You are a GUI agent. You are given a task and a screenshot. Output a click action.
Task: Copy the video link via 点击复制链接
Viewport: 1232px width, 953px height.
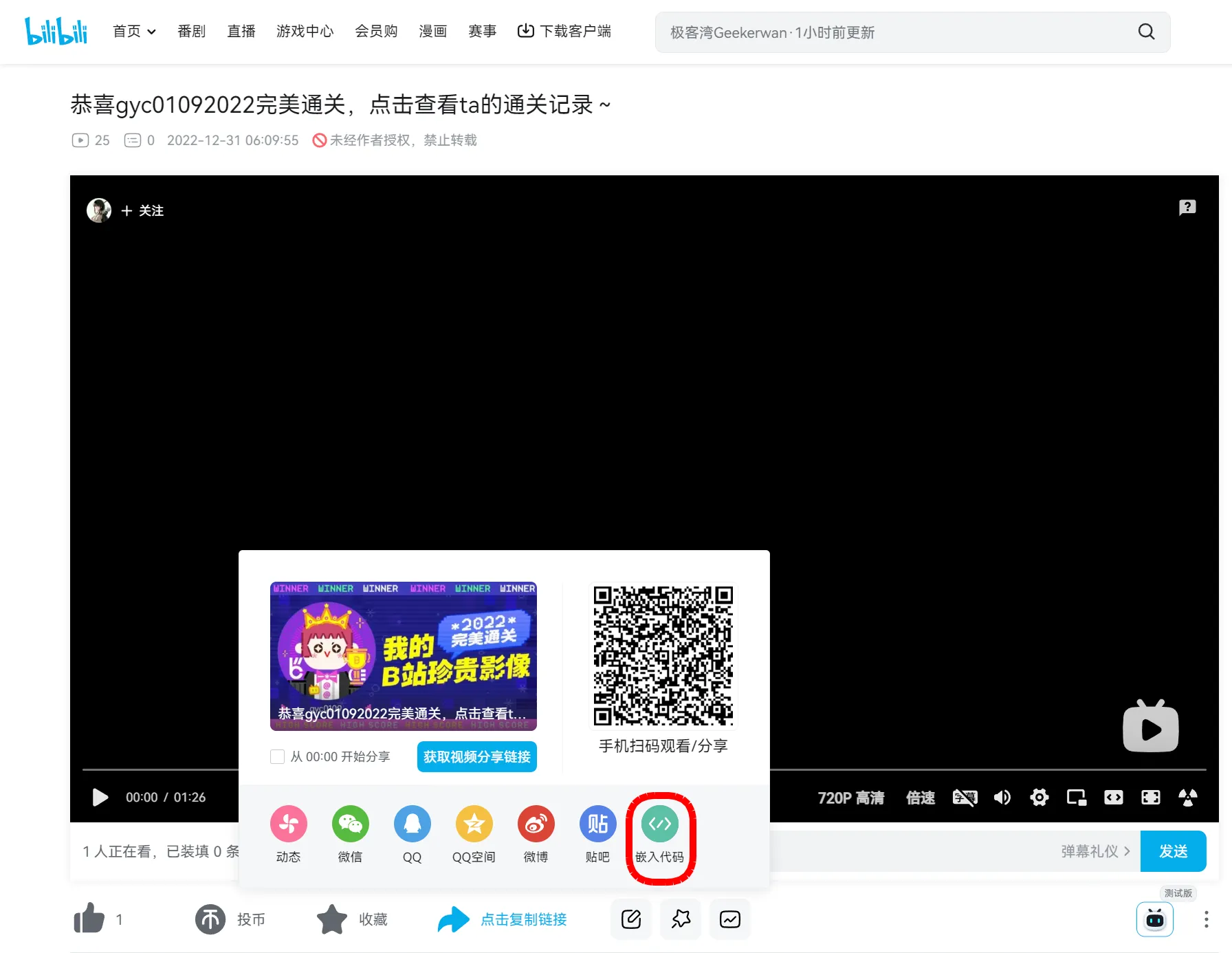pos(524,919)
